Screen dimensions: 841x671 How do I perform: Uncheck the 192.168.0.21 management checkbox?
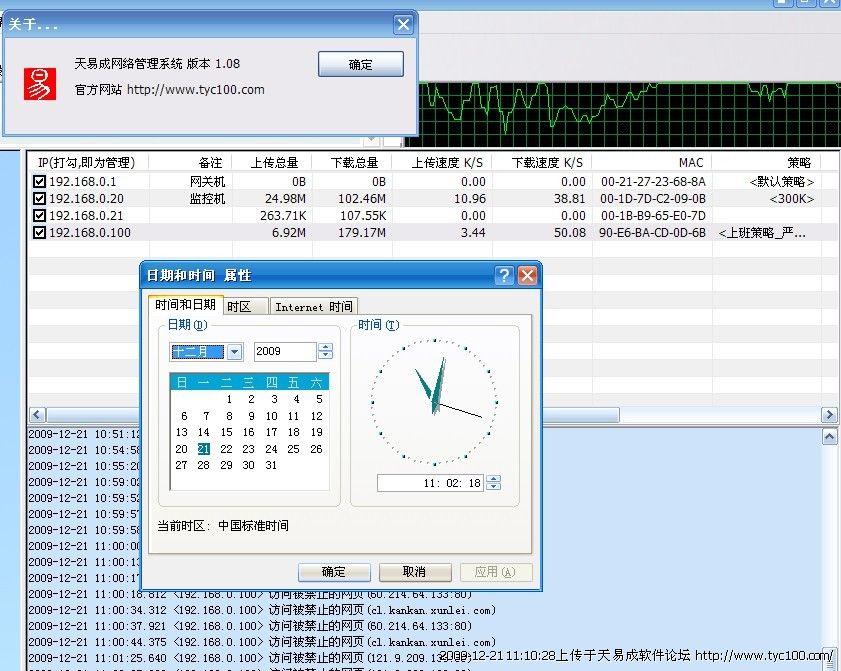pos(39,216)
